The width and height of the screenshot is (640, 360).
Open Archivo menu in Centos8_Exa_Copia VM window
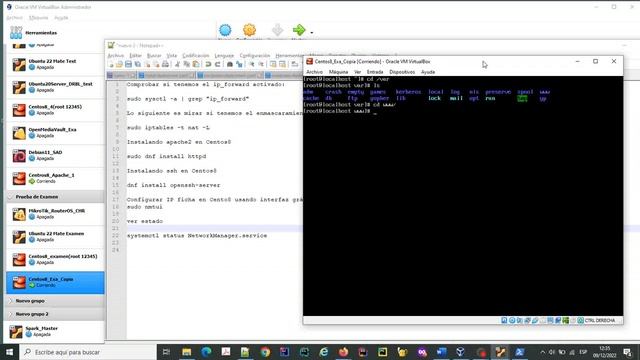314,72
